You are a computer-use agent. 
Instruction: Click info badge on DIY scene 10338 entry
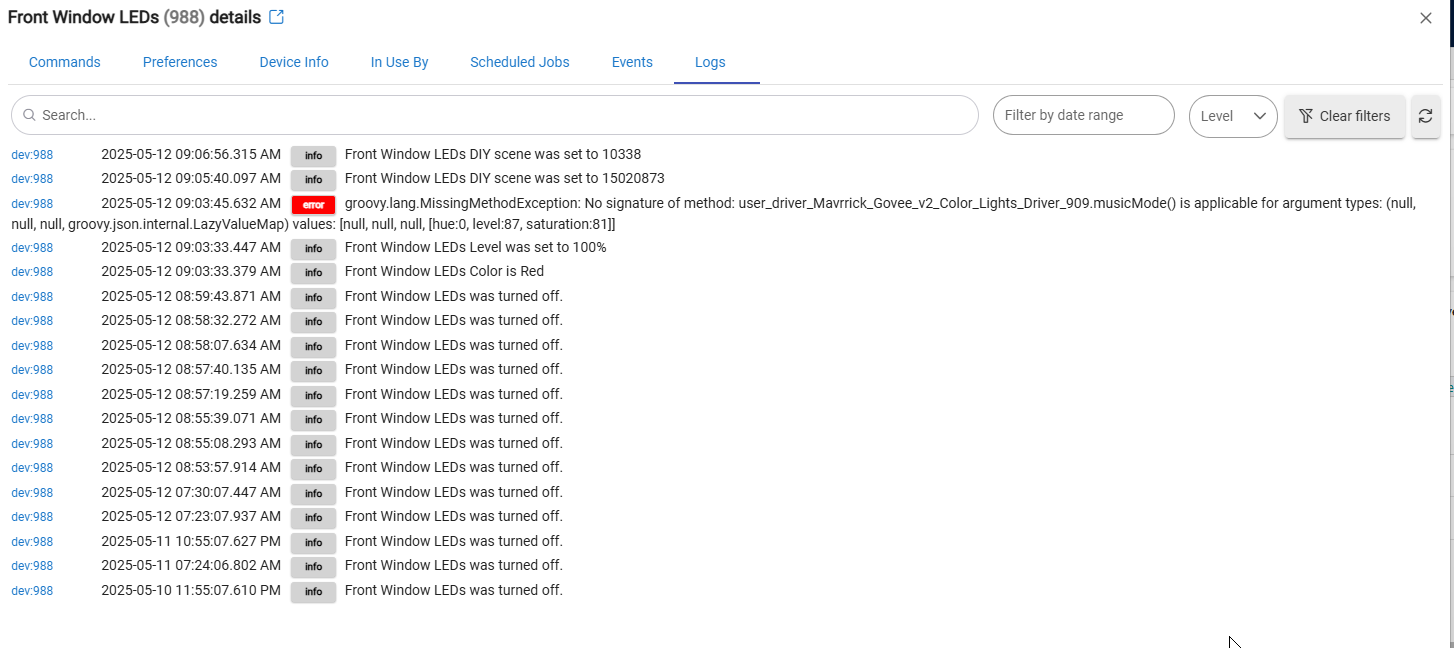click(x=313, y=156)
